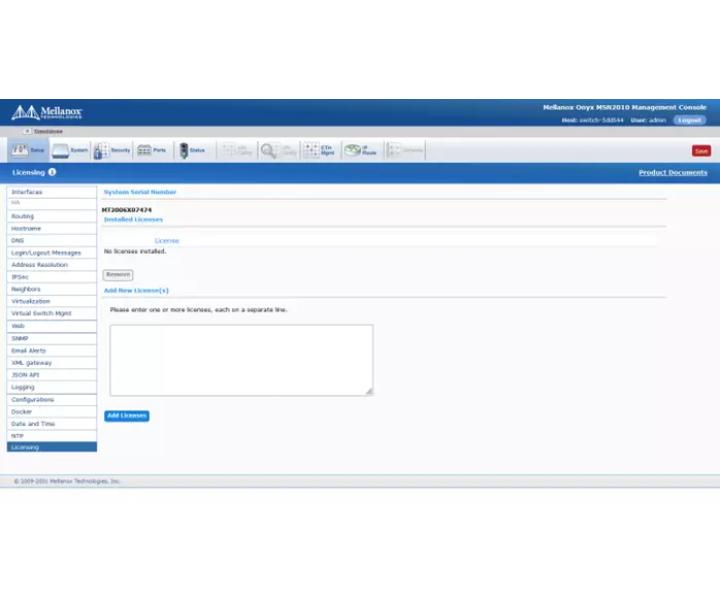Open Address Resolution in sidebar
The image size is (720, 600).
click(52, 265)
